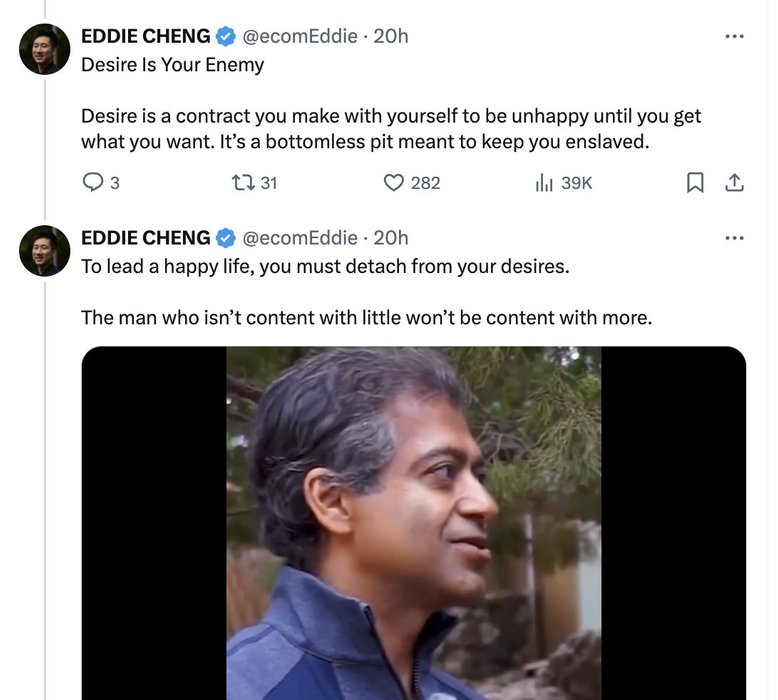Screen dimensions: 778x700
Task: Click the repost icon showing 31
Action: (x=244, y=183)
